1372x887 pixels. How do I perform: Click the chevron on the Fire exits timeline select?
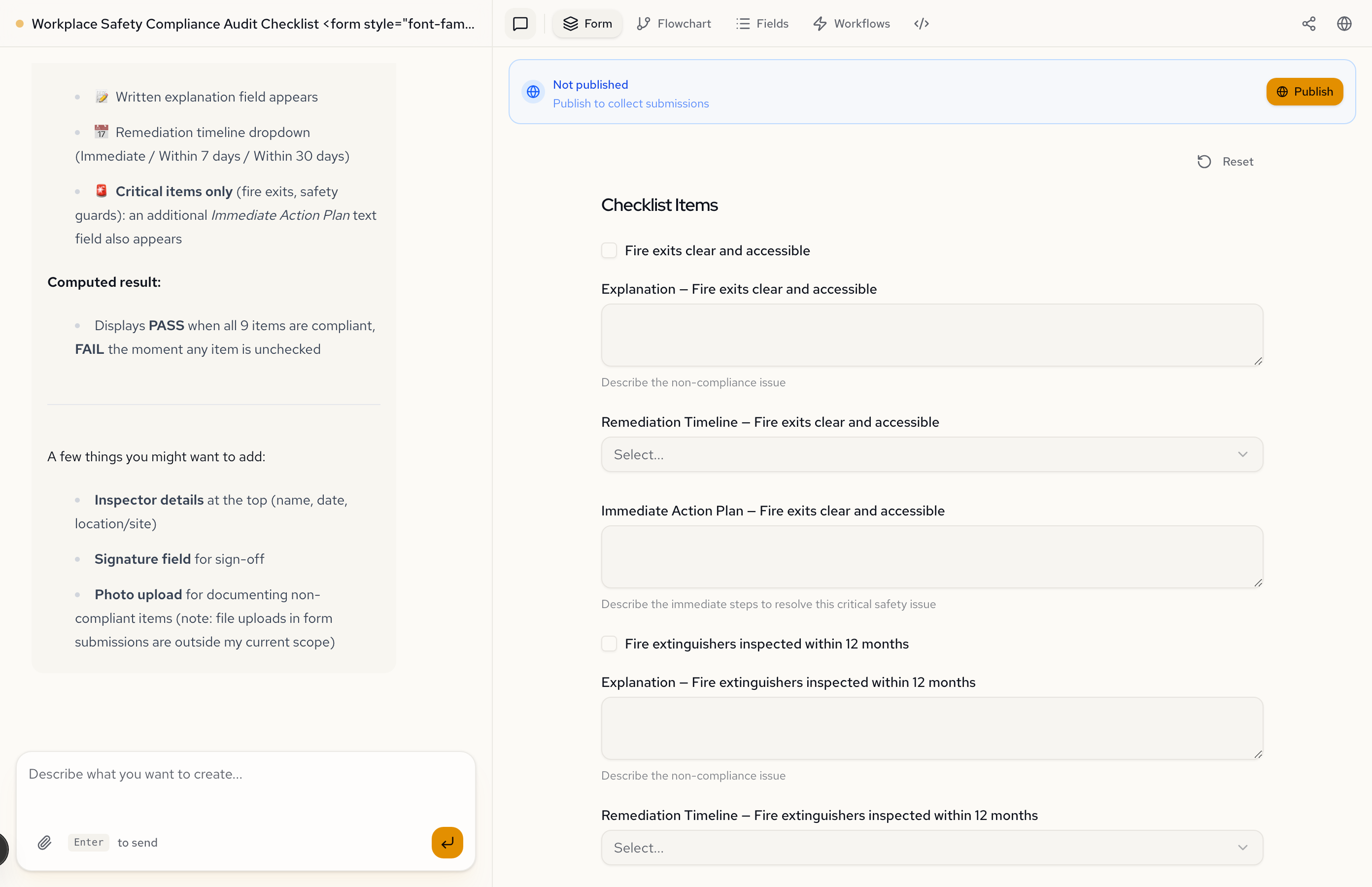coord(1242,454)
